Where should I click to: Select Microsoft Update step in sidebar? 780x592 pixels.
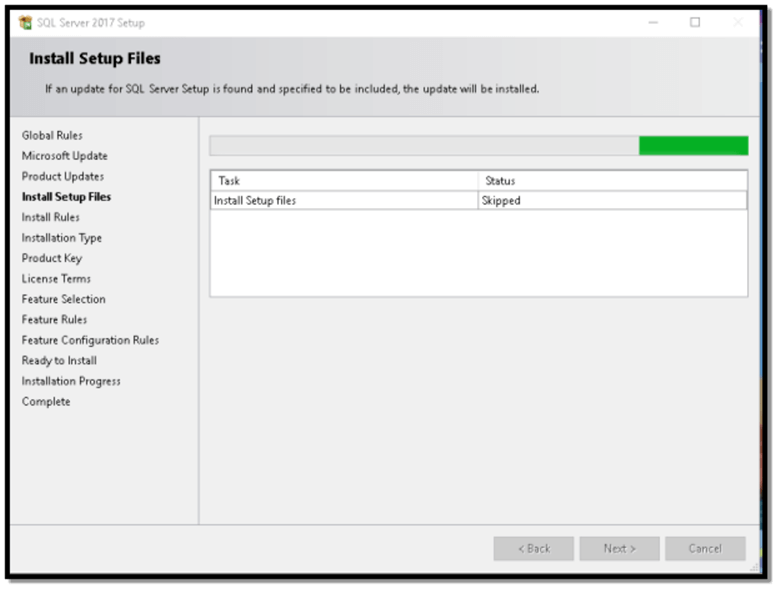pos(65,156)
